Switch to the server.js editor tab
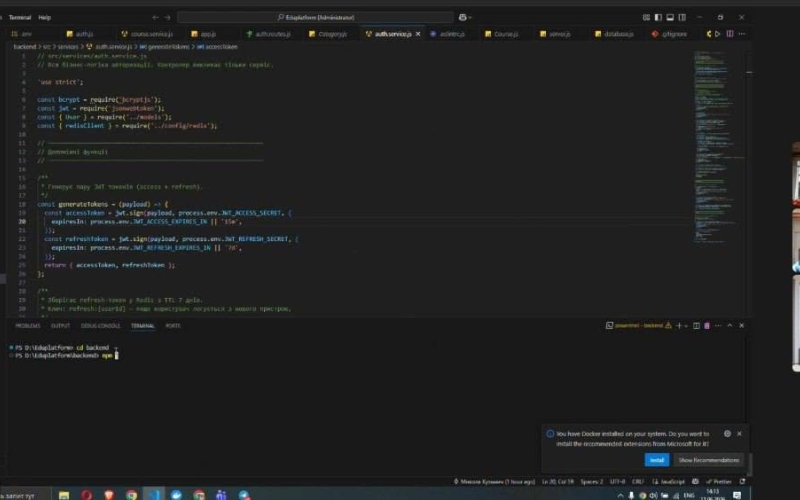Screen dimensions: 800x500 pyautogui.click(x=555, y=34)
